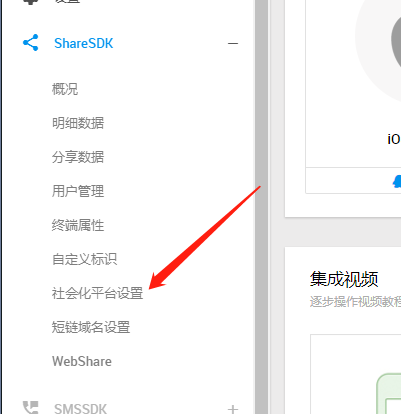Select the ShareSDK menu heading
Screen dimensions: 401x414
84,43
